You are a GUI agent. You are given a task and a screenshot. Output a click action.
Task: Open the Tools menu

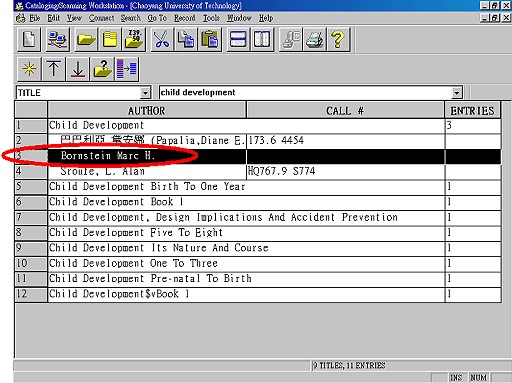click(x=211, y=18)
